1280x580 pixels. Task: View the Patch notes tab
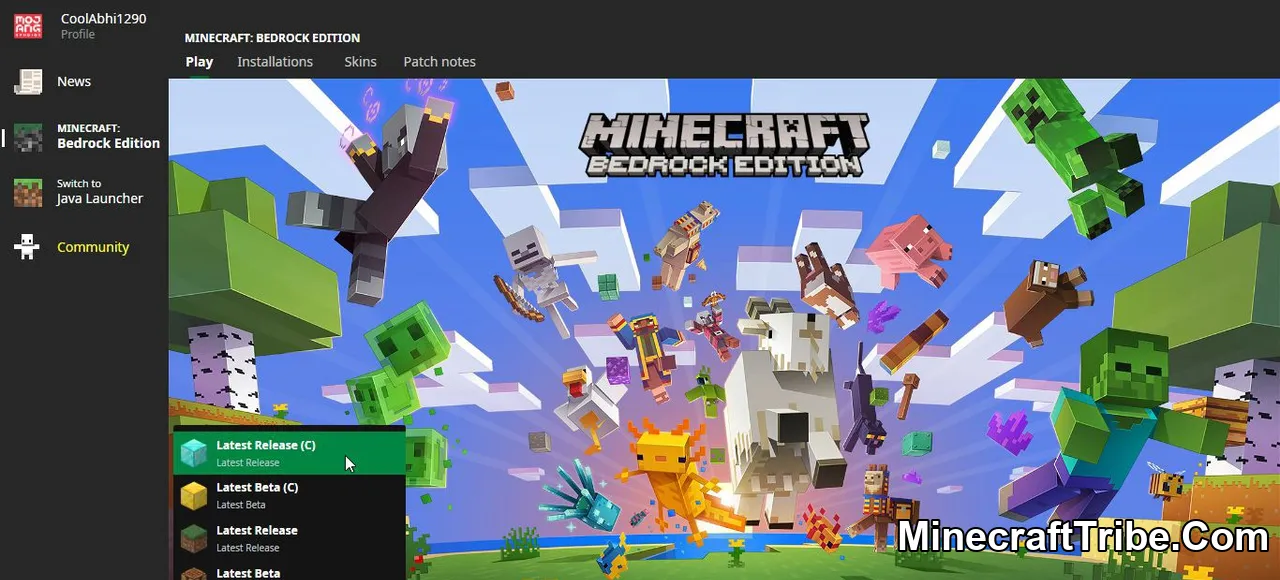click(x=439, y=62)
